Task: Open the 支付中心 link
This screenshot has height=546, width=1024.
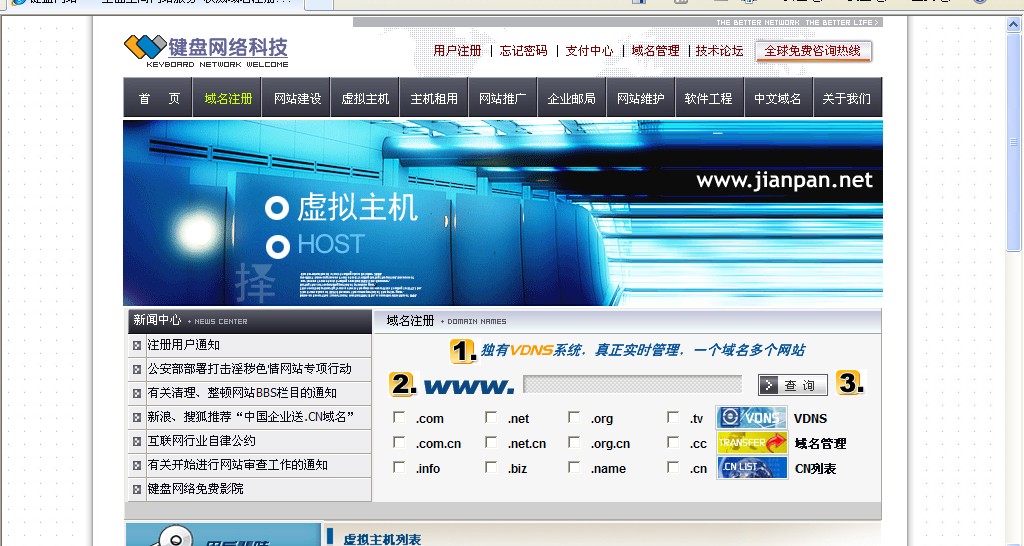Action: pos(589,50)
